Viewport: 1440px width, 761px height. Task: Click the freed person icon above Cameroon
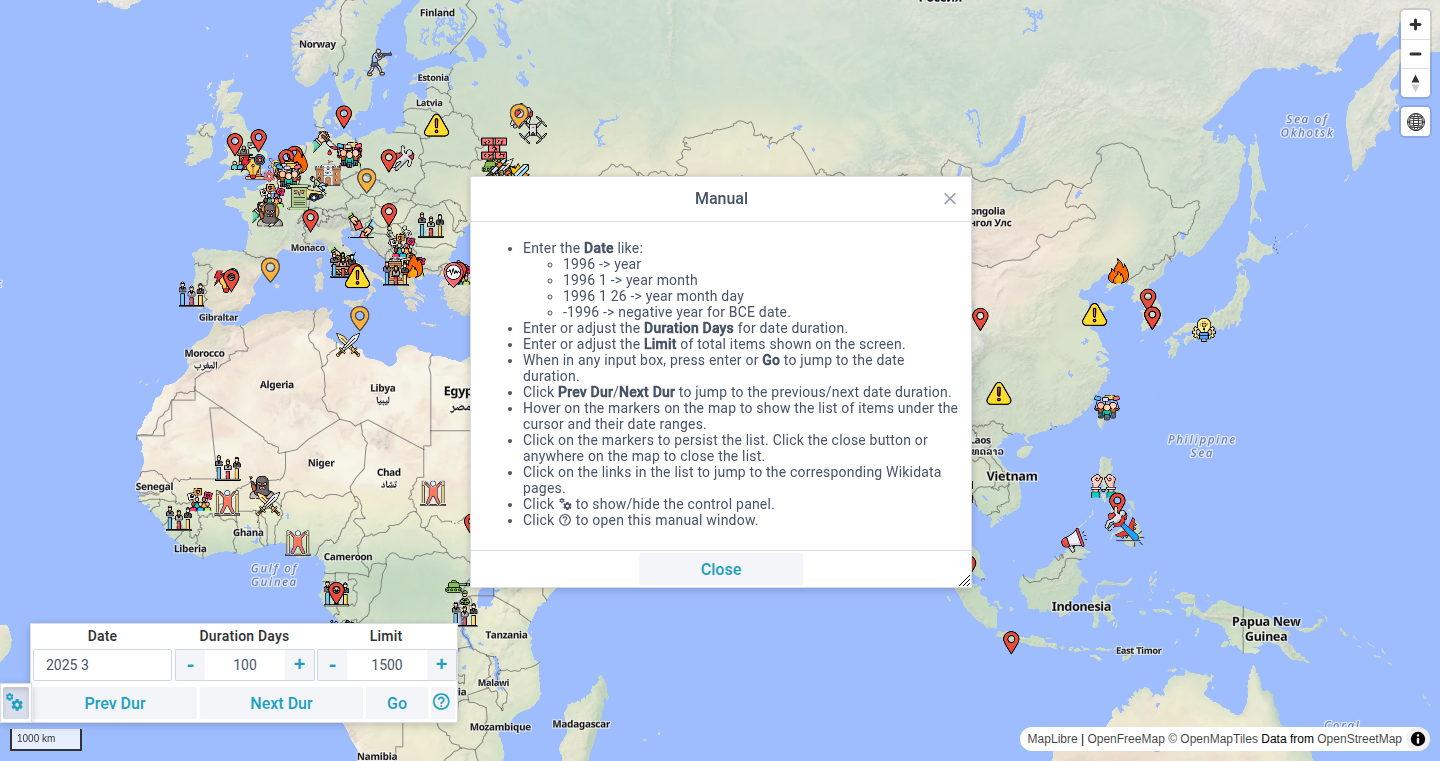(297, 543)
